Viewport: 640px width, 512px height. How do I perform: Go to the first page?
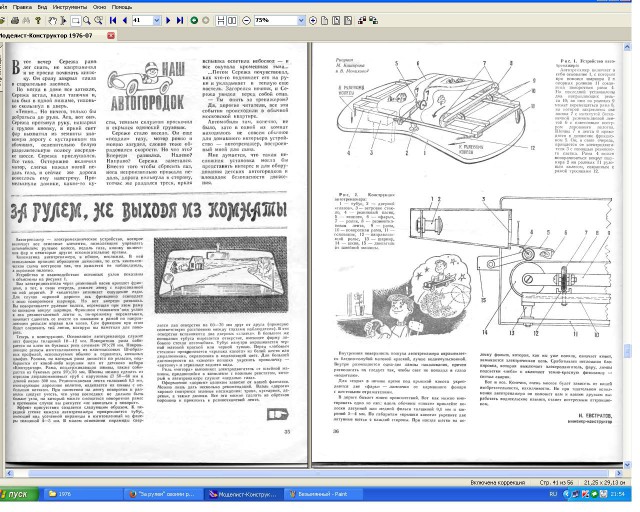(113, 20)
